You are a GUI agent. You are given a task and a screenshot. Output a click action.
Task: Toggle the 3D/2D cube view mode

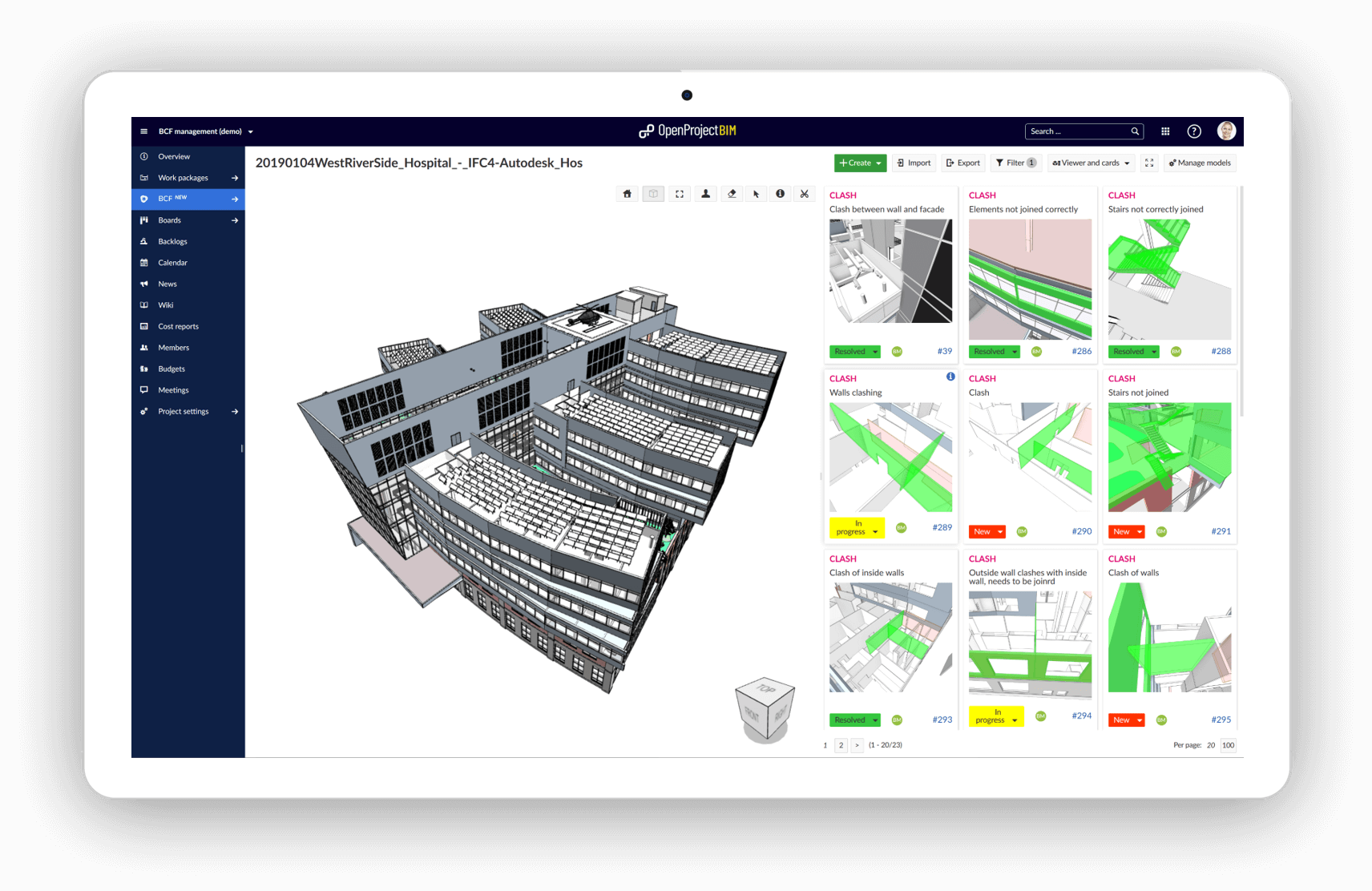[653, 194]
